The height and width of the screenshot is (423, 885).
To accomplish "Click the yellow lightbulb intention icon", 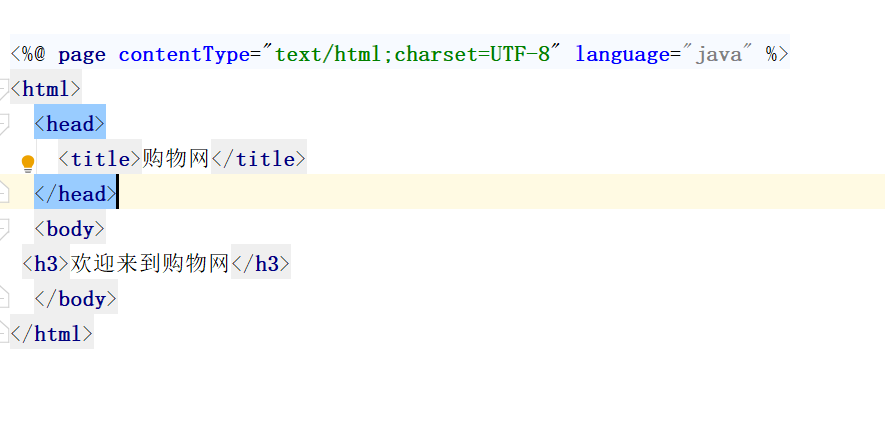I will [x=28, y=164].
